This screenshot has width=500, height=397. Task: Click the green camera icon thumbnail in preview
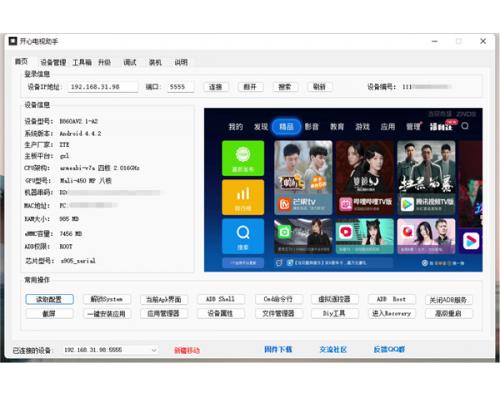click(x=303, y=236)
